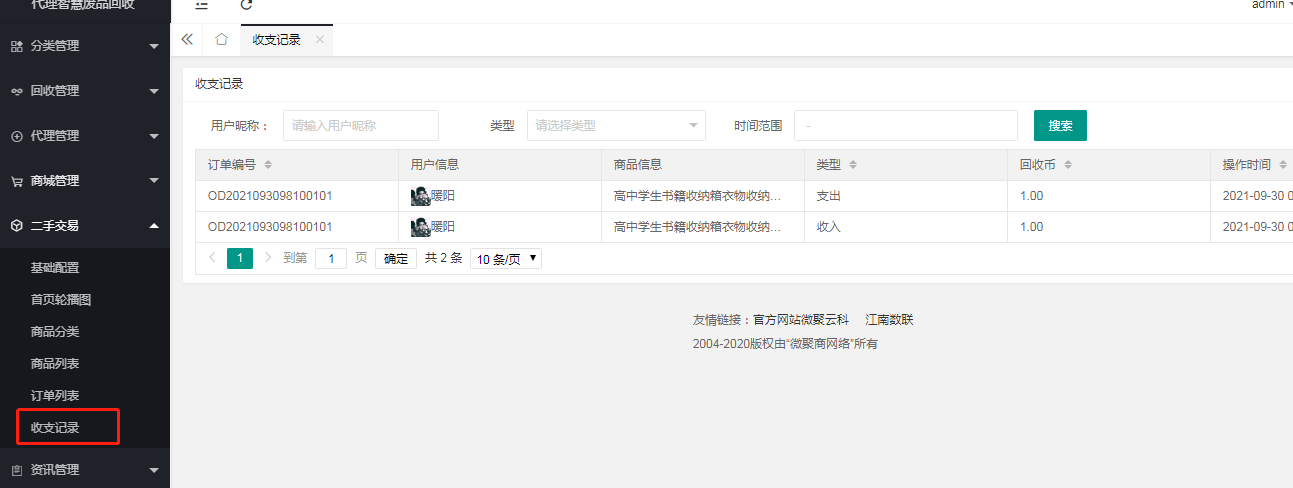Click the user avatar in the 支出 row
The image size is (1293, 488).
(x=421, y=196)
